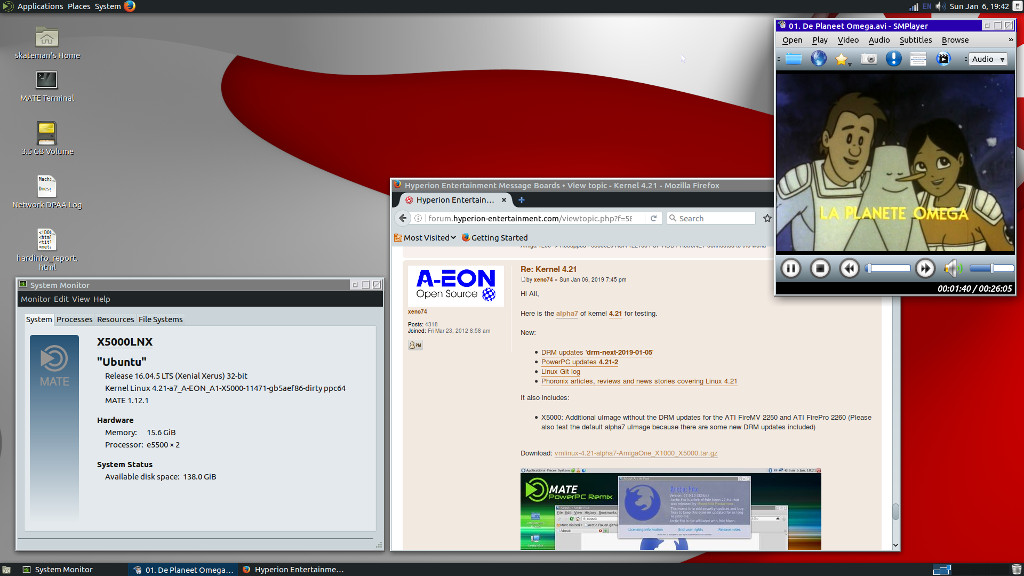Select the Network DPAA Log file icon
This screenshot has width=1024, height=576.
click(46, 192)
